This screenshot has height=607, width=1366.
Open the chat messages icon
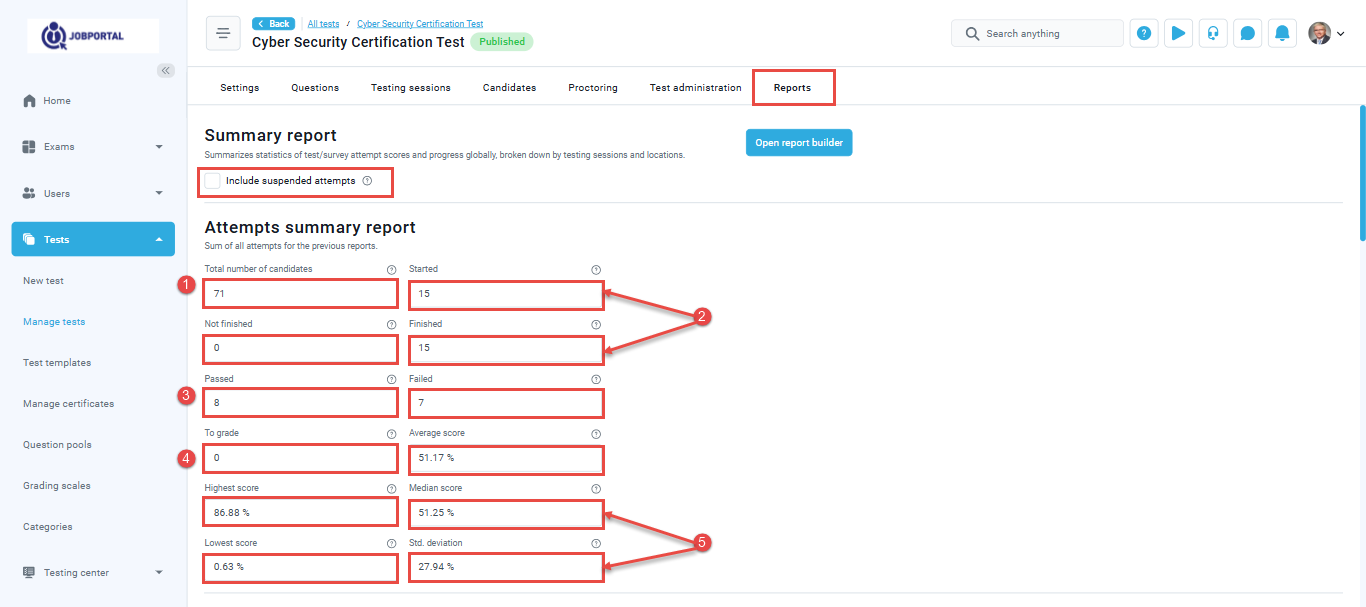click(x=1247, y=33)
